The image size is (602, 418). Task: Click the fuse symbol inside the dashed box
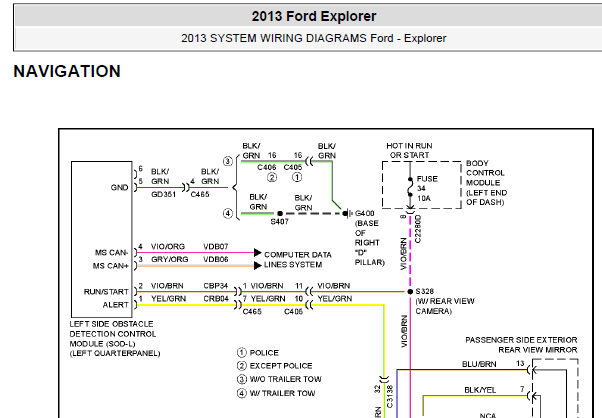click(410, 187)
